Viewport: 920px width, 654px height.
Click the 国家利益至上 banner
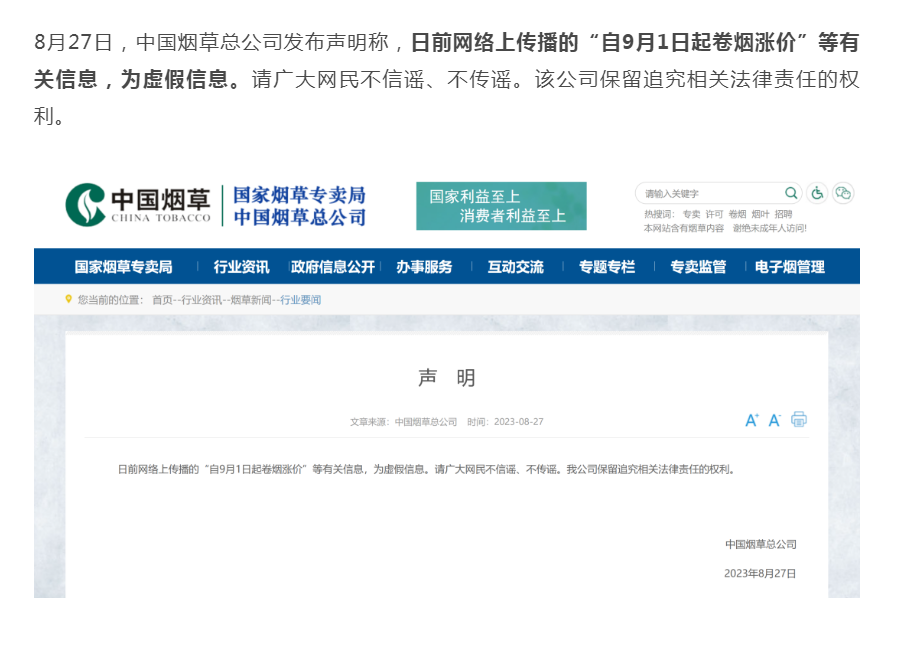(501, 206)
